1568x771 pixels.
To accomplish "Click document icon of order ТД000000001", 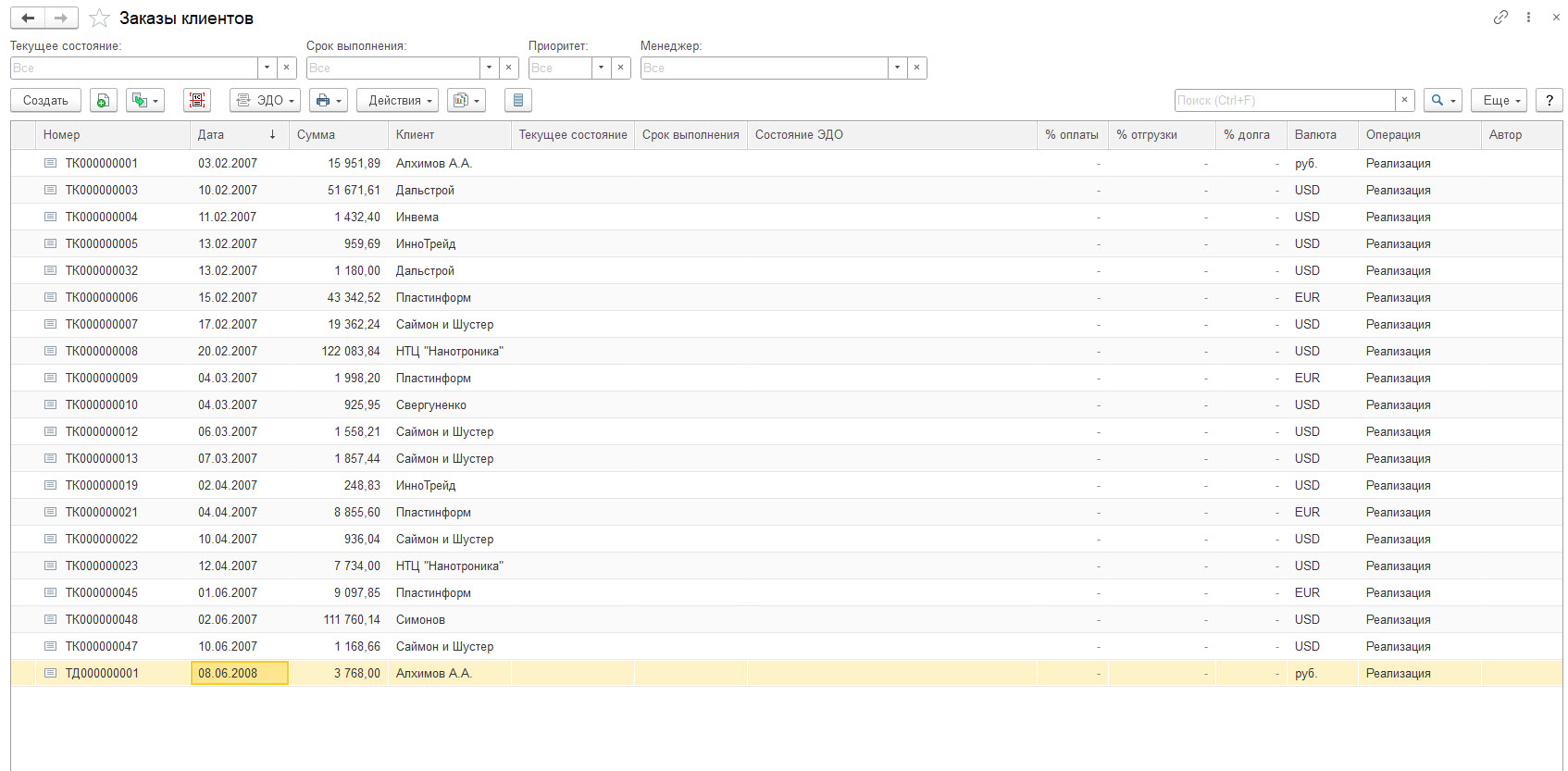I will [50, 673].
